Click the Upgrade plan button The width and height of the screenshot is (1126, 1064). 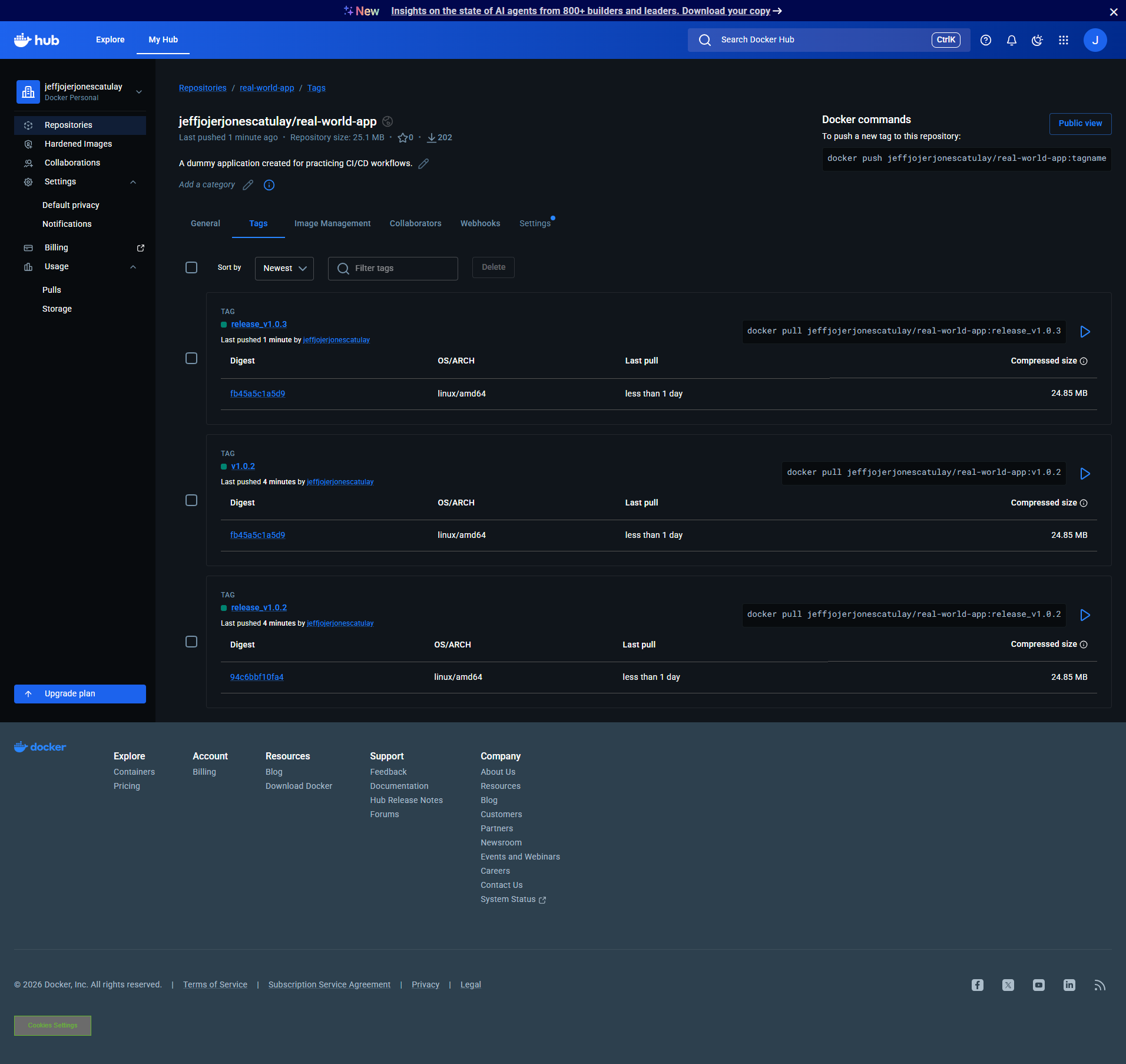[80, 694]
